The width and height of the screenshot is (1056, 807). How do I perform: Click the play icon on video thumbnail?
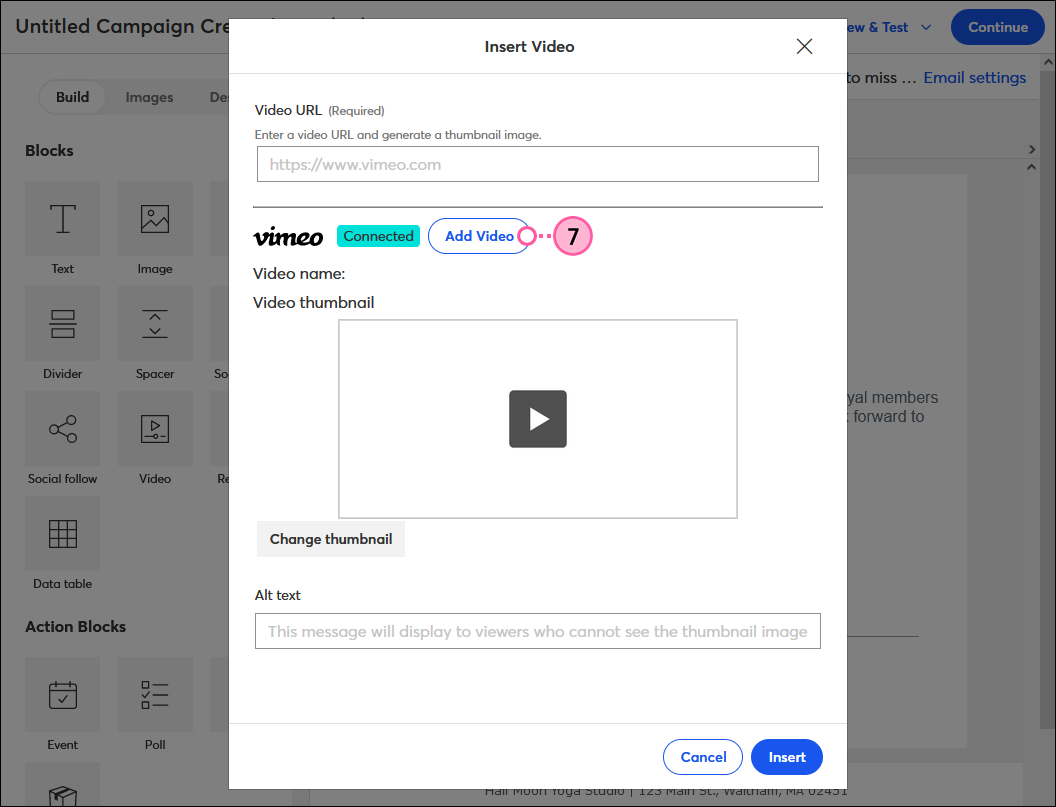point(537,419)
